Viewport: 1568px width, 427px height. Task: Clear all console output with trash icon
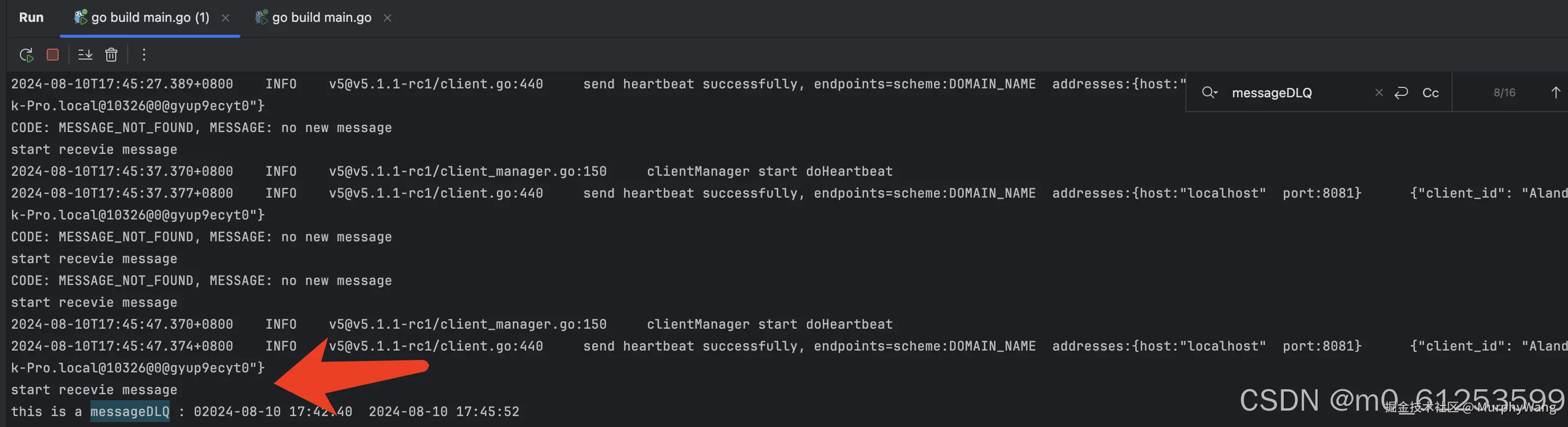pyautogui.click(x=111, y=55)
